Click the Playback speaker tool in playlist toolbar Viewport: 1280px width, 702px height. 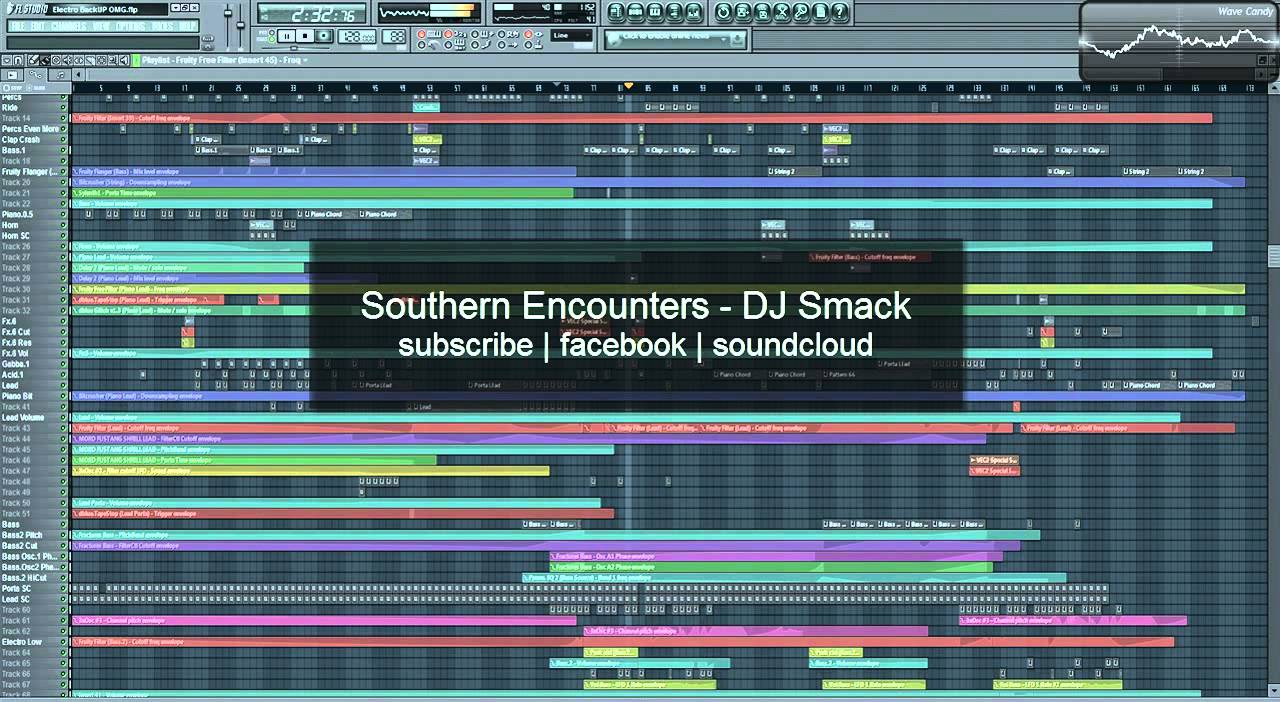124,60
